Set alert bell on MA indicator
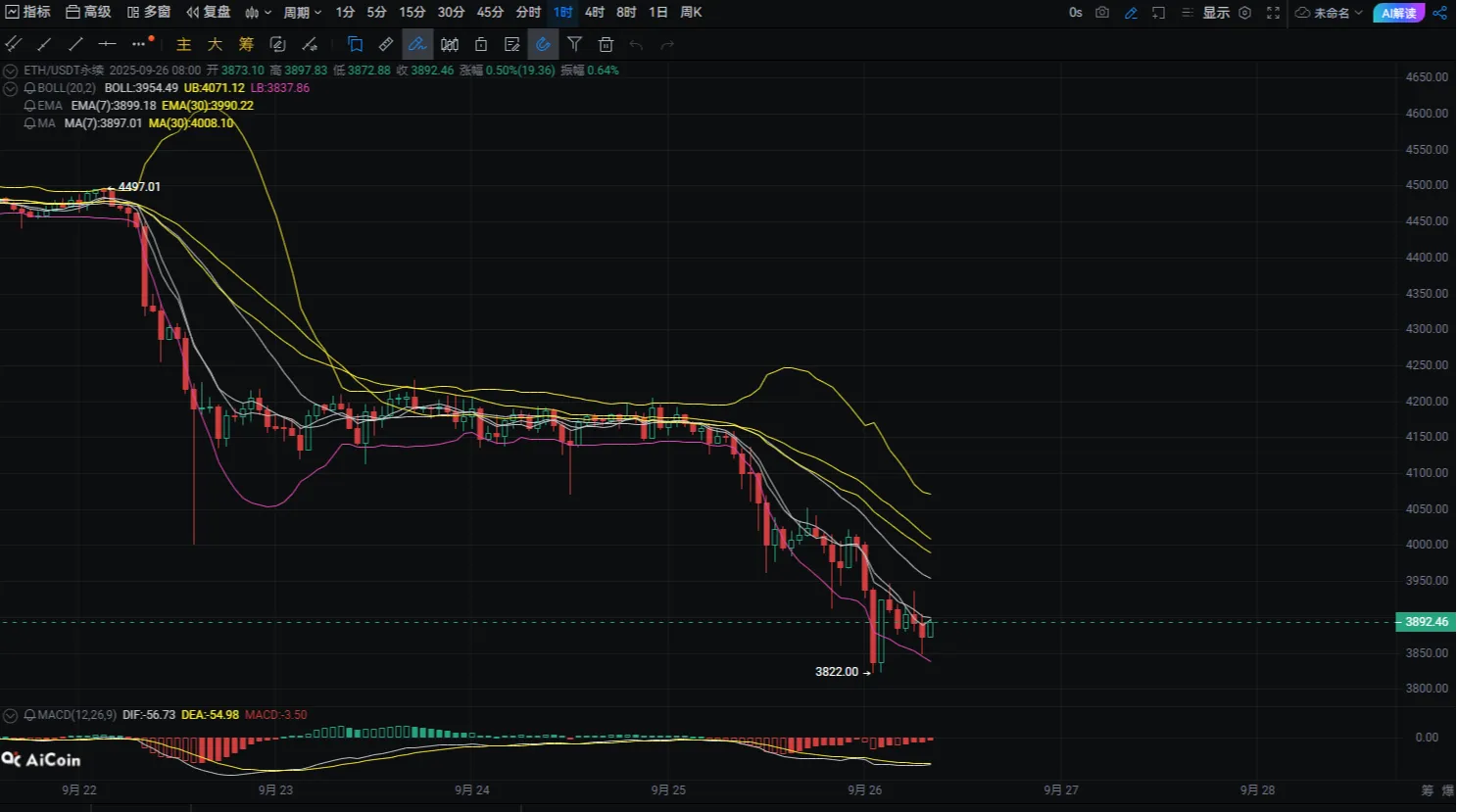This screenshot has height=812, width=1457. tap(29, 123)
